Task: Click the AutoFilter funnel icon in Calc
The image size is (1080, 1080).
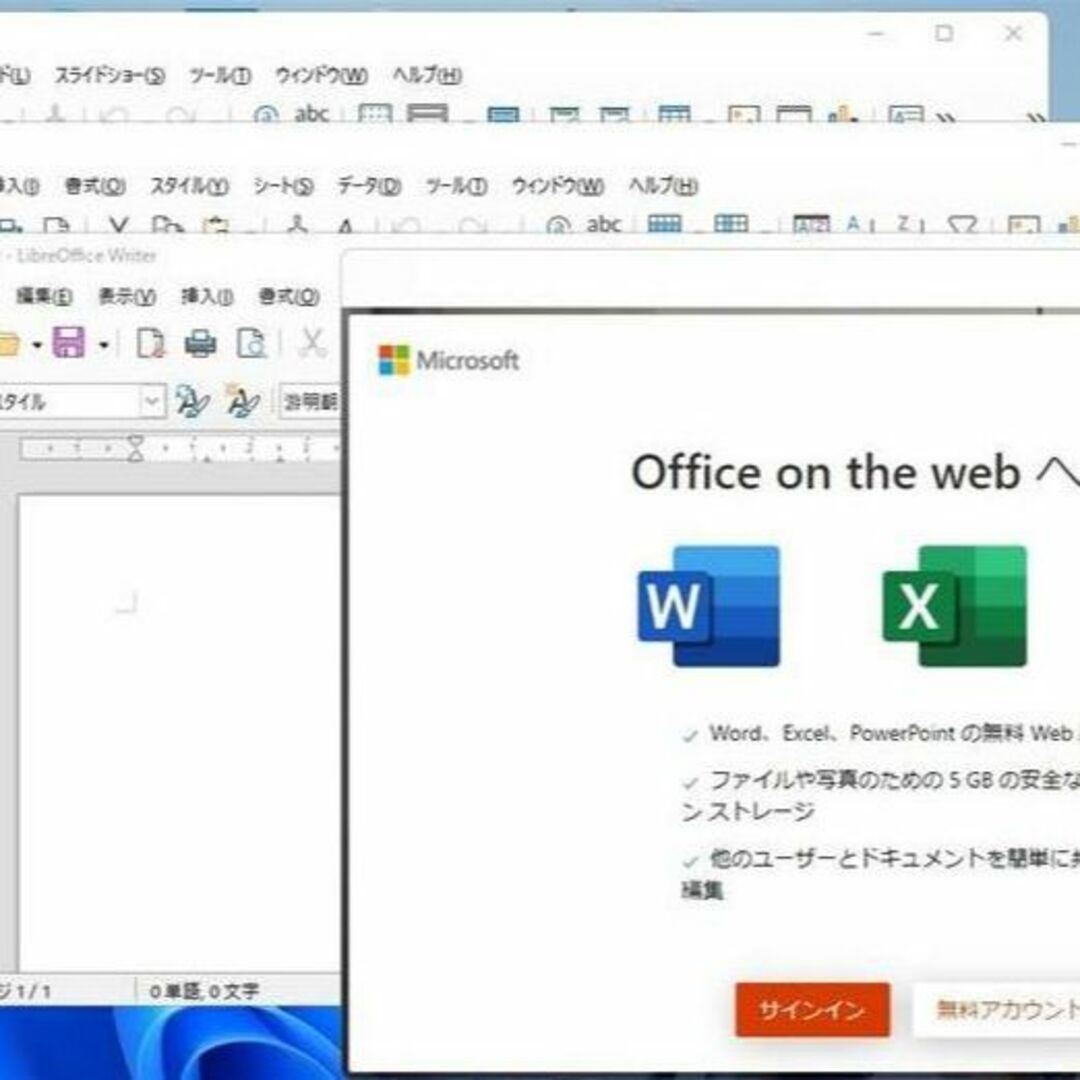Action: pos(962,225)
